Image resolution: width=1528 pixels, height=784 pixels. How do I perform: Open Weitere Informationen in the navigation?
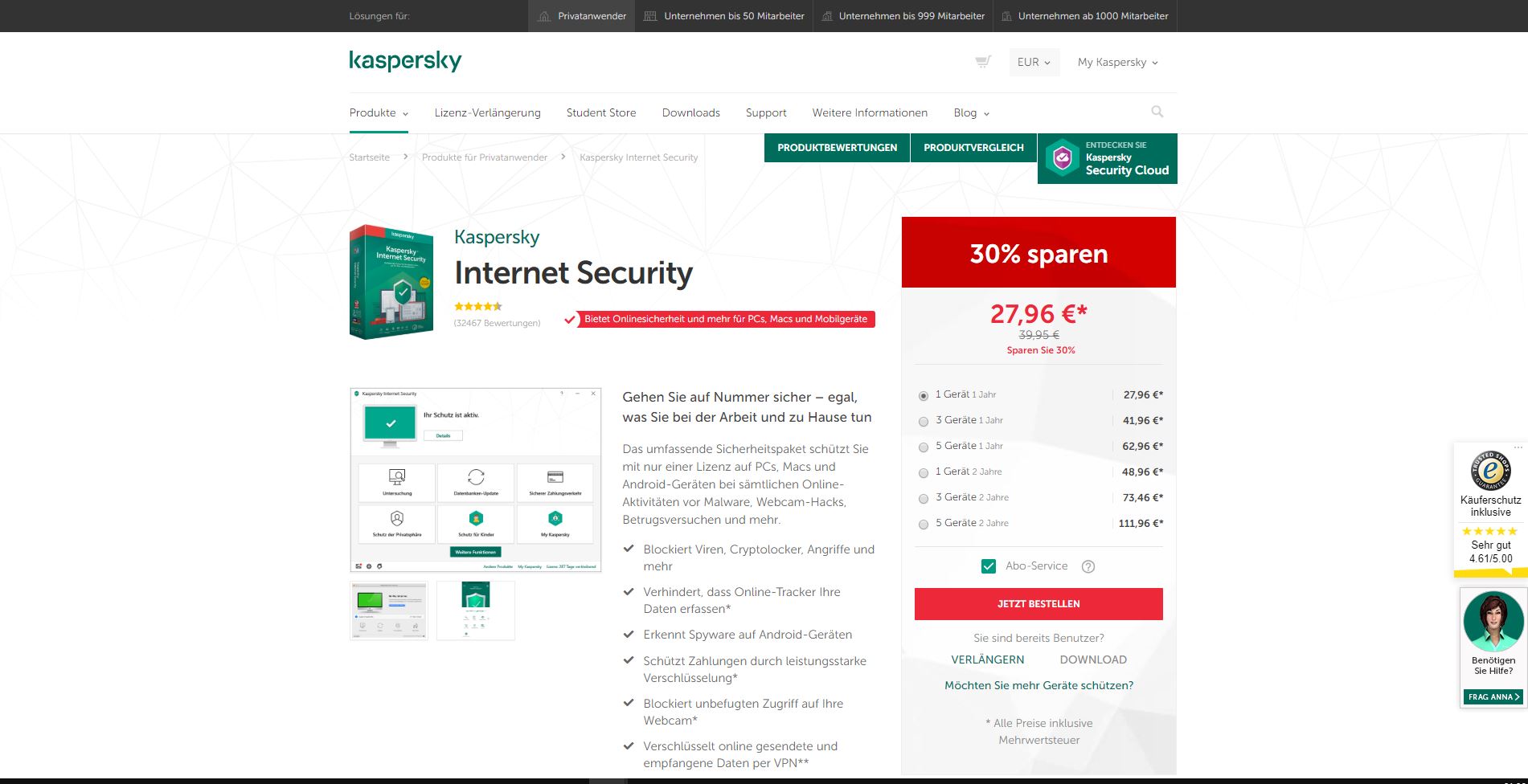[870, 112]
